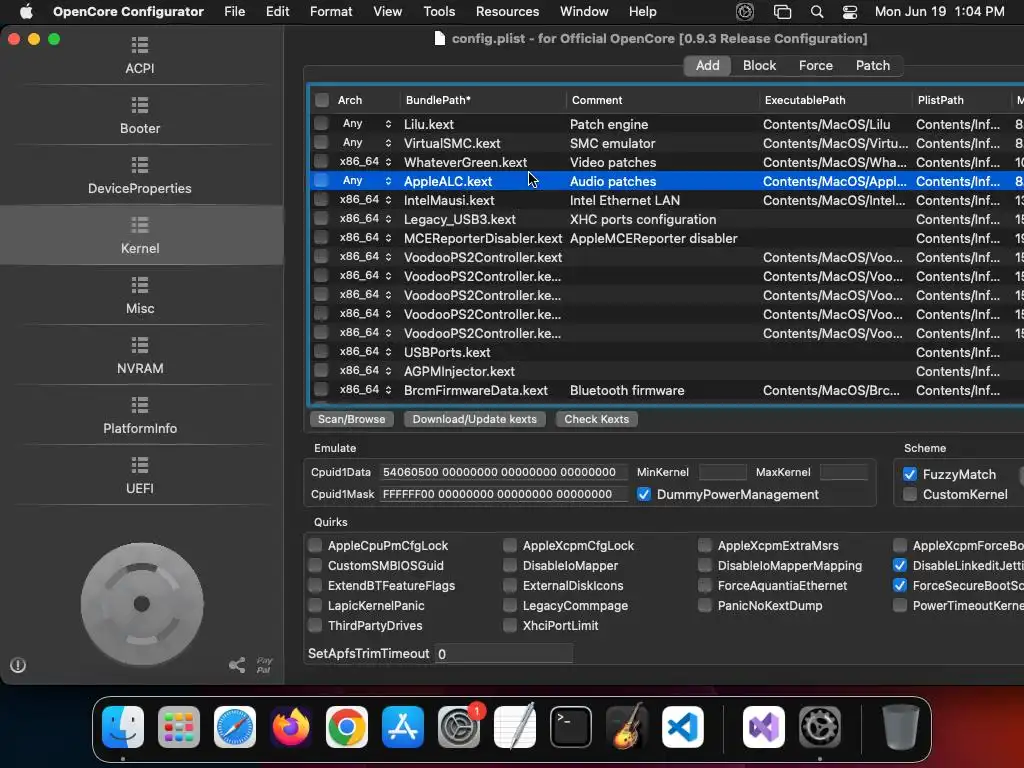Image resolution: width=1024 pixels, height=768 pixels.
Task: Open Finder from the dock
Action: coord(123,726)
